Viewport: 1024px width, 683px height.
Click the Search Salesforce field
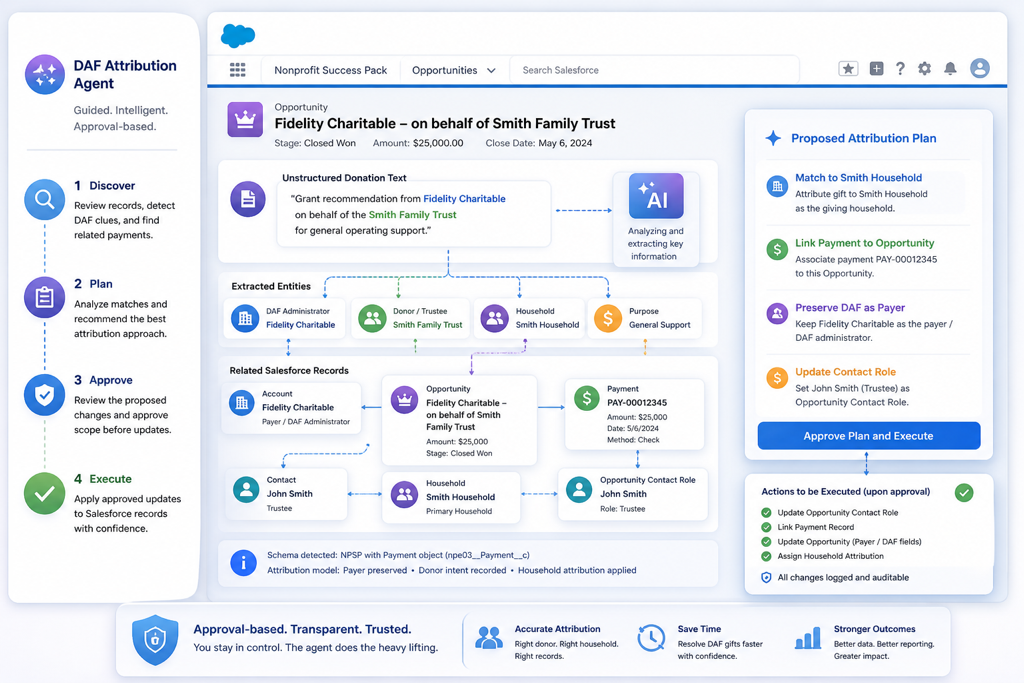pos(653,70)
